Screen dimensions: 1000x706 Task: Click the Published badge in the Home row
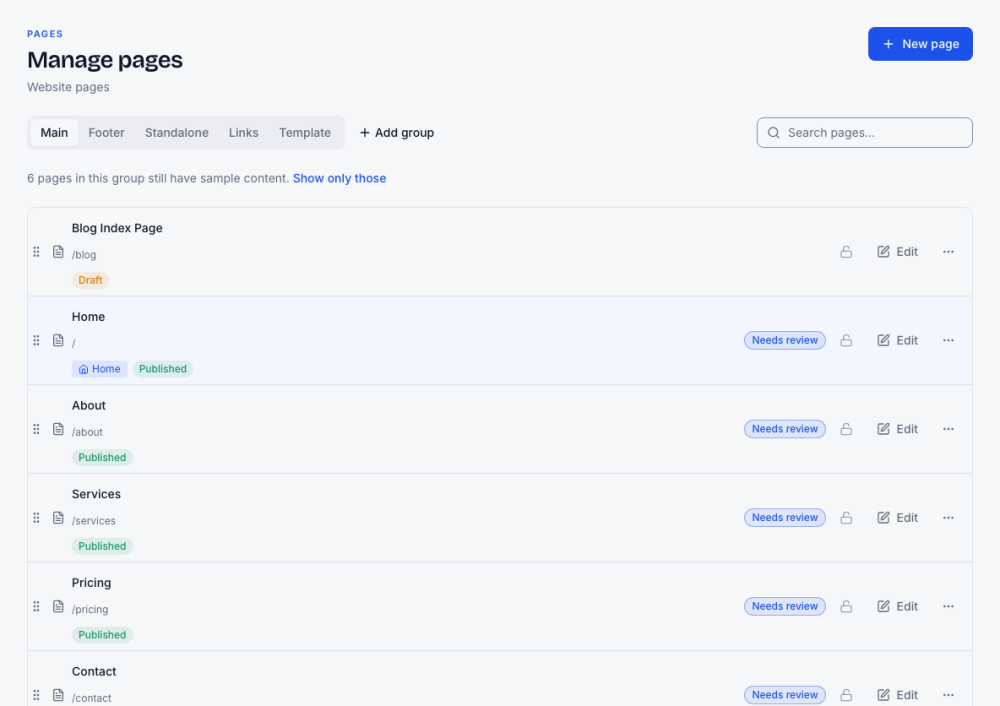tap(163, 369)
